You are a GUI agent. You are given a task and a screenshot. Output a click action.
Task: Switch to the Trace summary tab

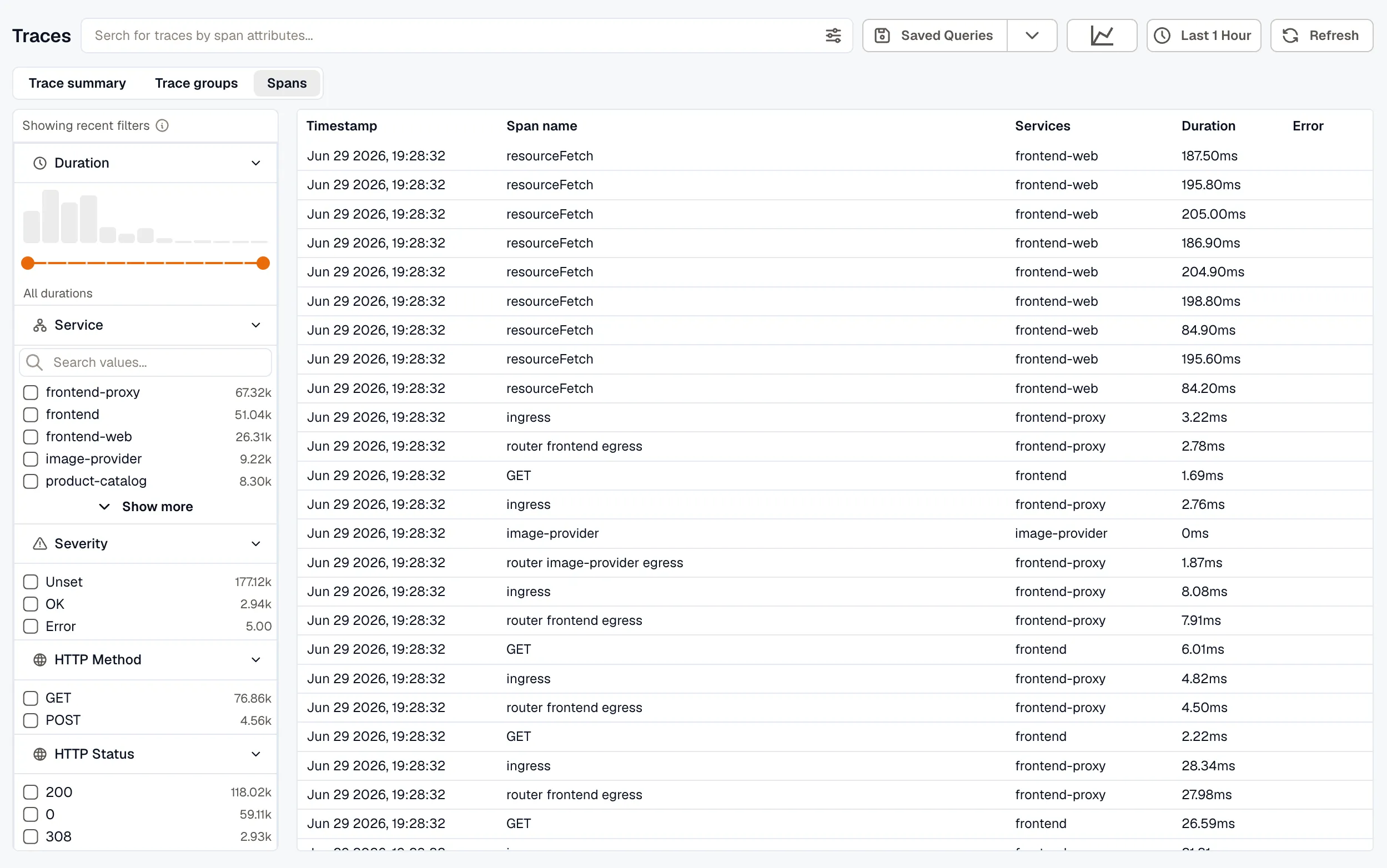[x=78, y=83]
